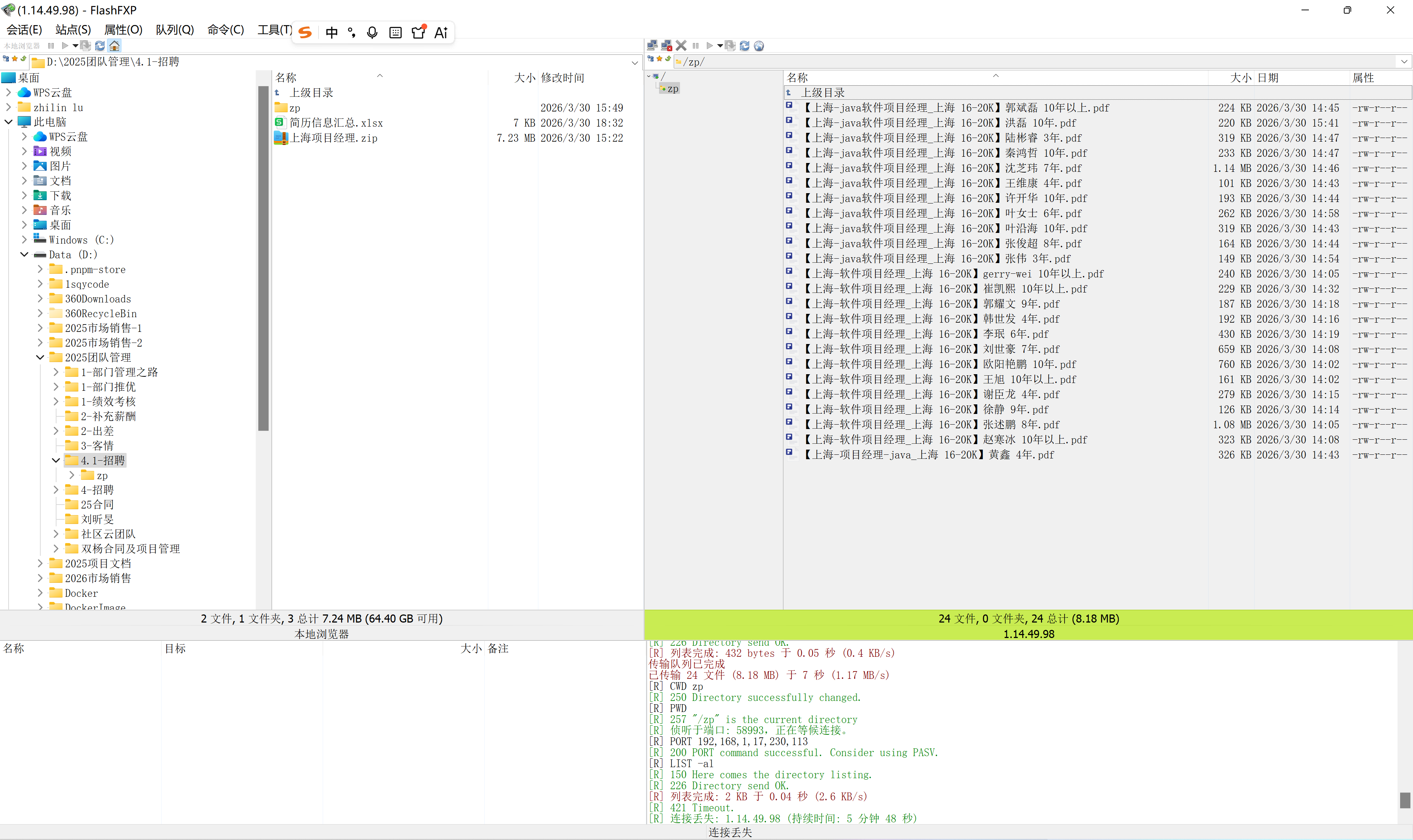The height and width of the screenshot is (840, 1413).
Task: Open local bookmarks star icon
Action: point(15,58)
